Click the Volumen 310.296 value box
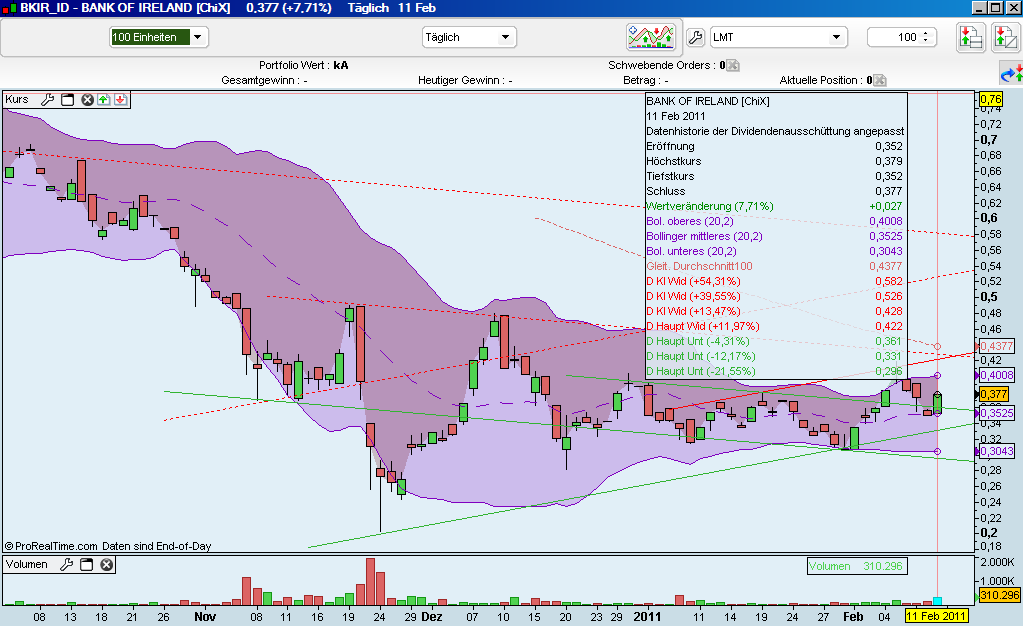 click(857, 567)
